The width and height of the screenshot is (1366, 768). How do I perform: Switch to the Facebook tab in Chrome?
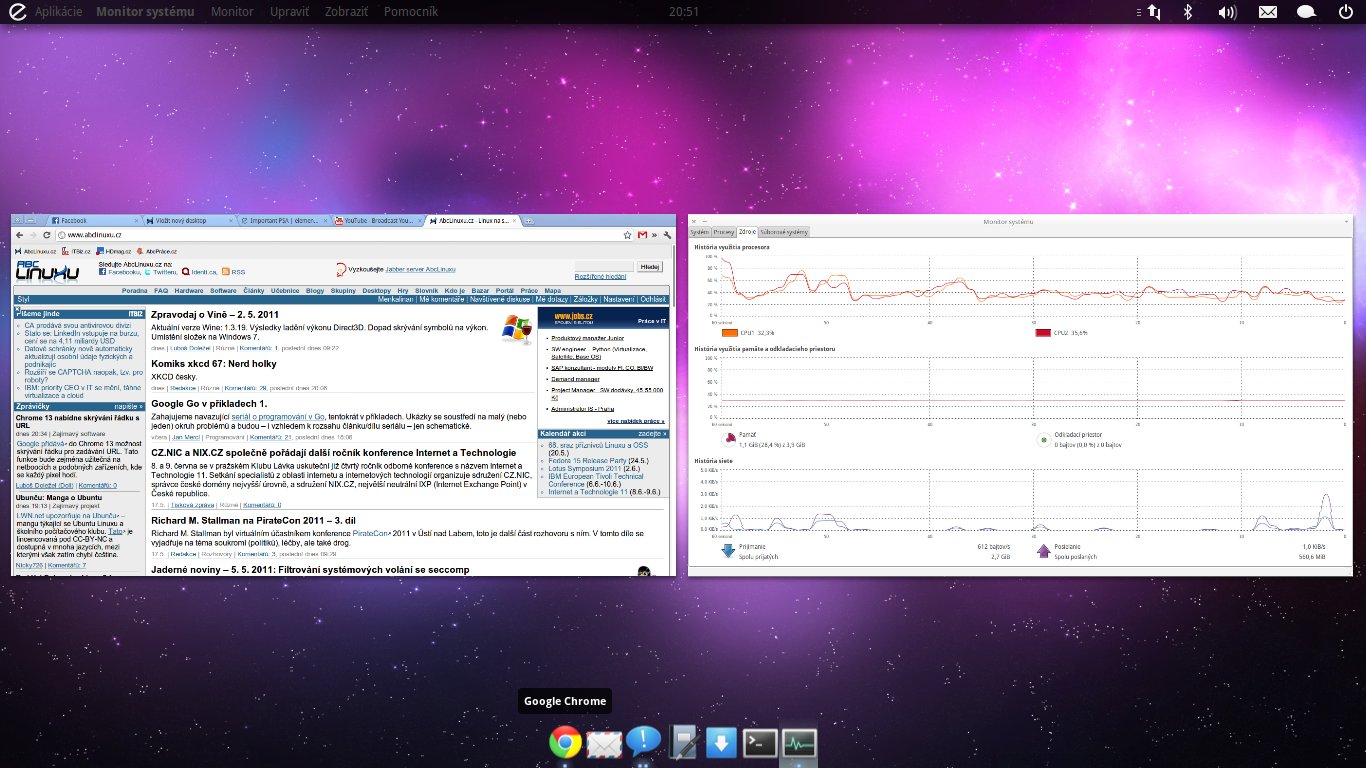94,220
